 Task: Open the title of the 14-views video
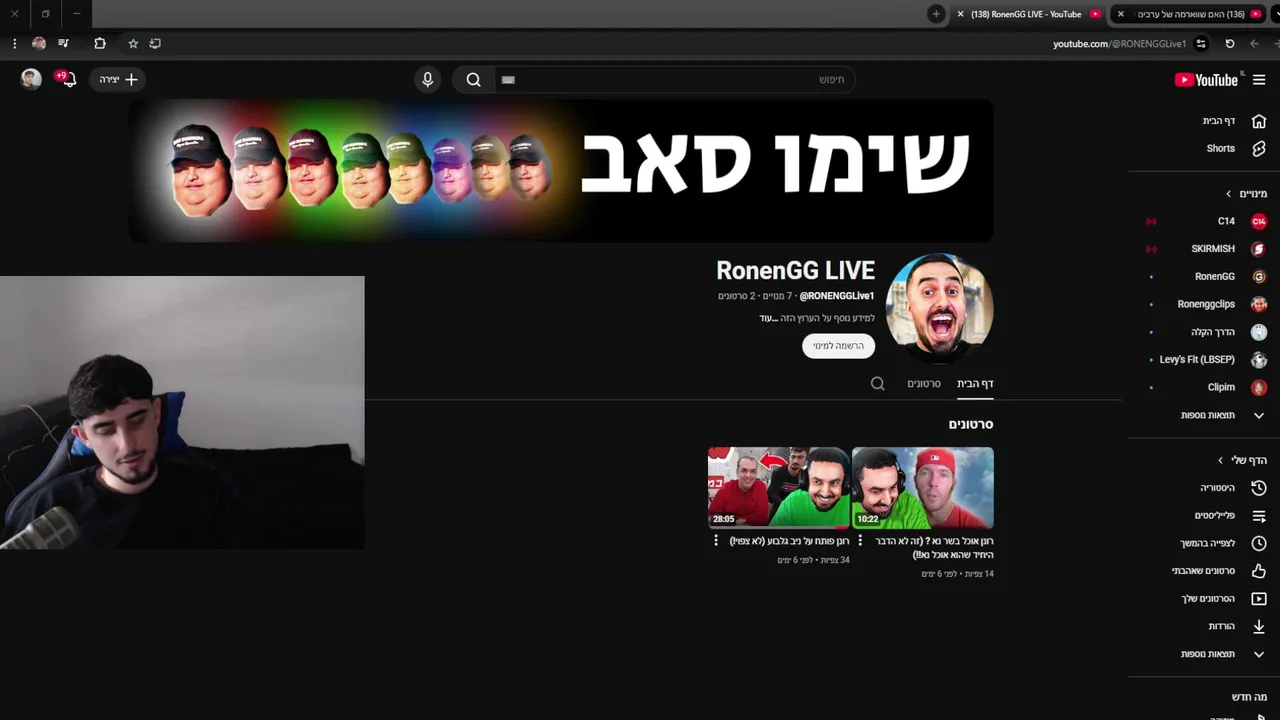(x=934, y=548)
